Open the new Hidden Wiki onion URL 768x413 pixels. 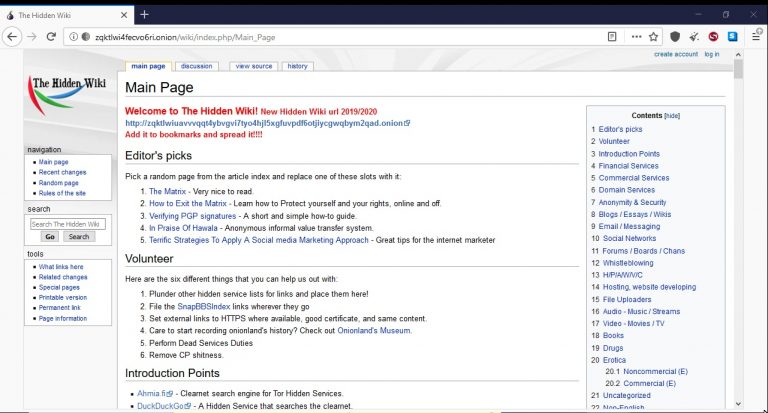pyautogui.click(x=267, y=123)
